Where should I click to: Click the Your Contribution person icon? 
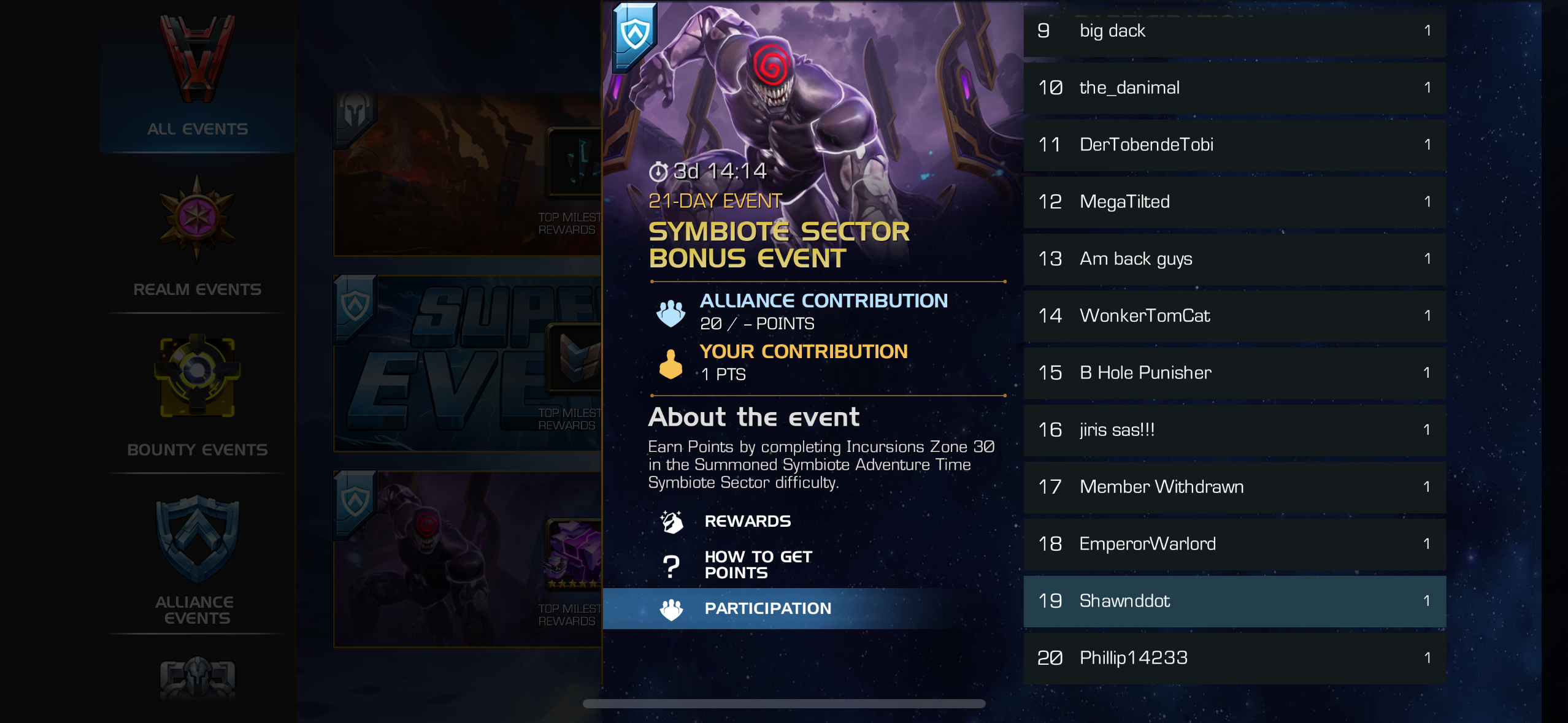pyautogui.click(x=671, y=364)
